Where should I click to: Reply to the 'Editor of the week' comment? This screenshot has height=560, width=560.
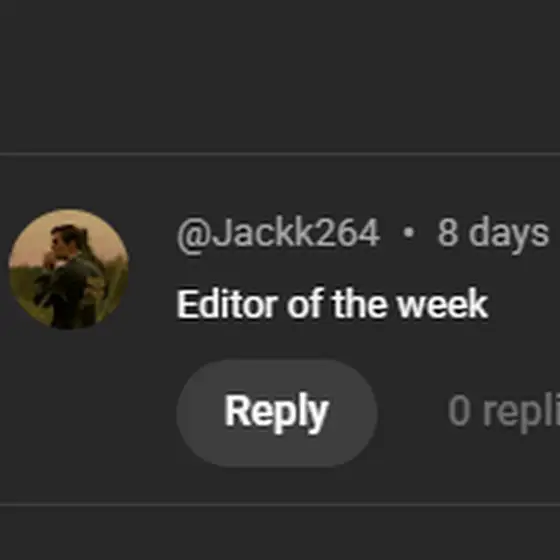277,413
